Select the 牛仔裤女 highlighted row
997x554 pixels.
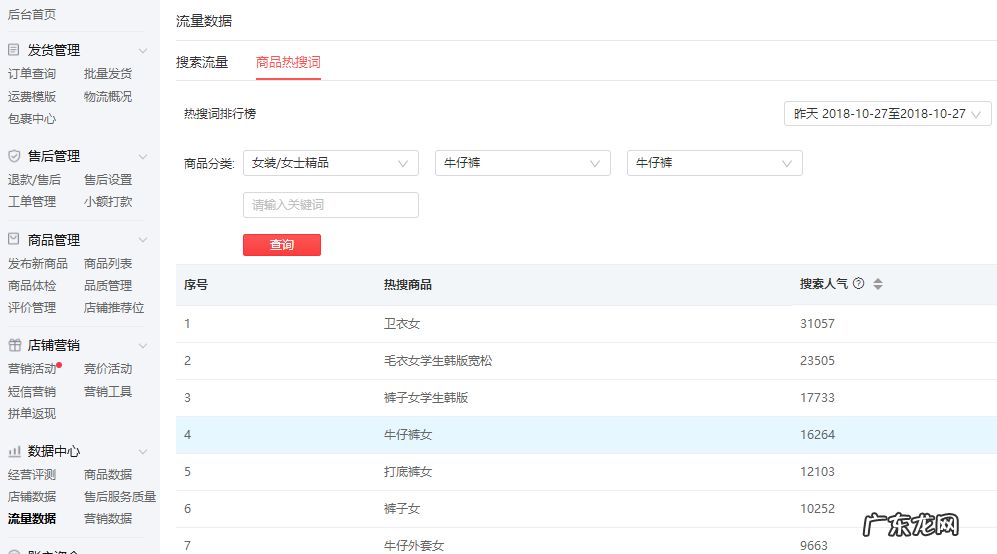click(x=586, y=435)
